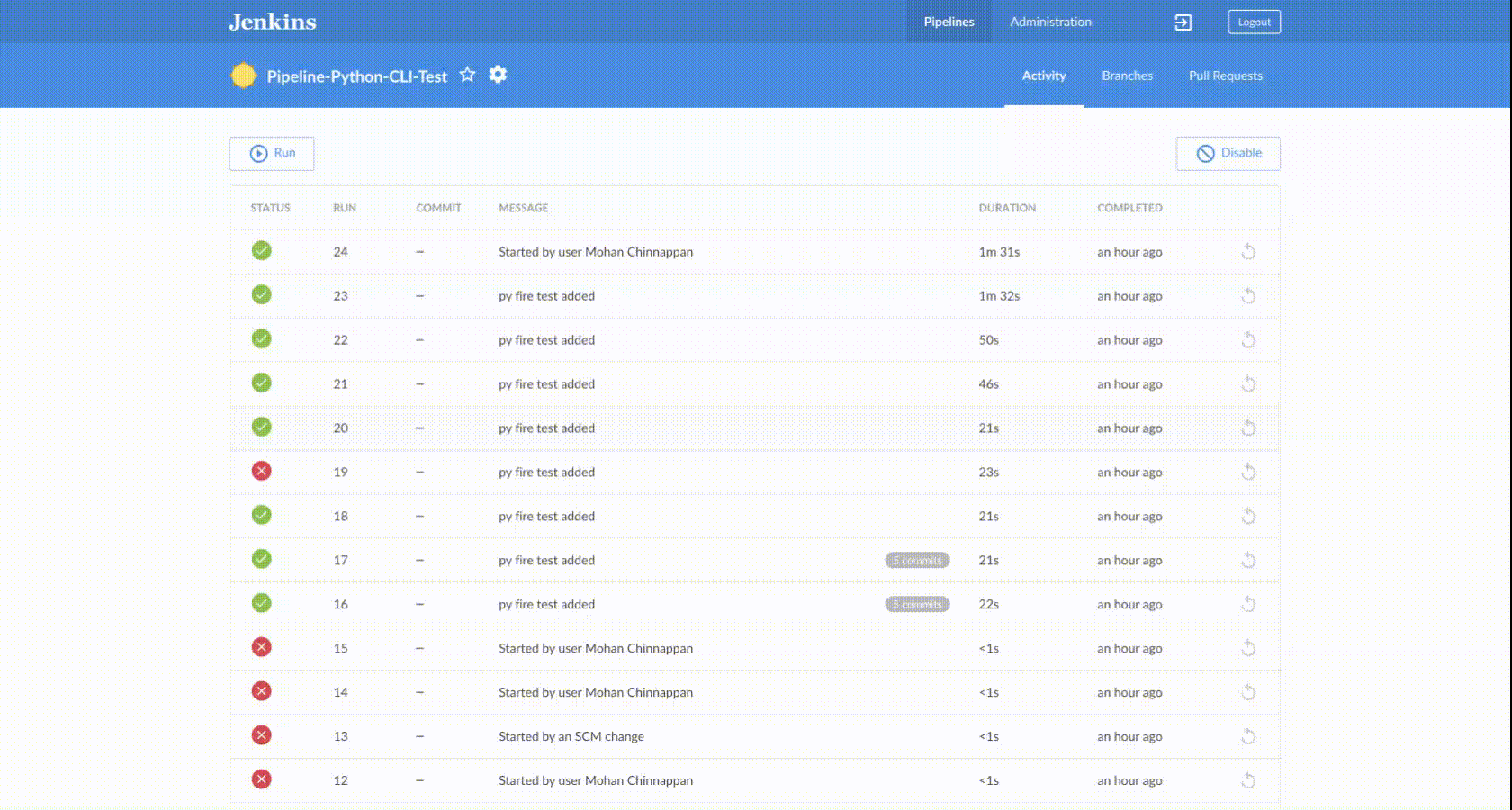
Task: Click the sunny weather health icon
Action: [x=243, y=76]
